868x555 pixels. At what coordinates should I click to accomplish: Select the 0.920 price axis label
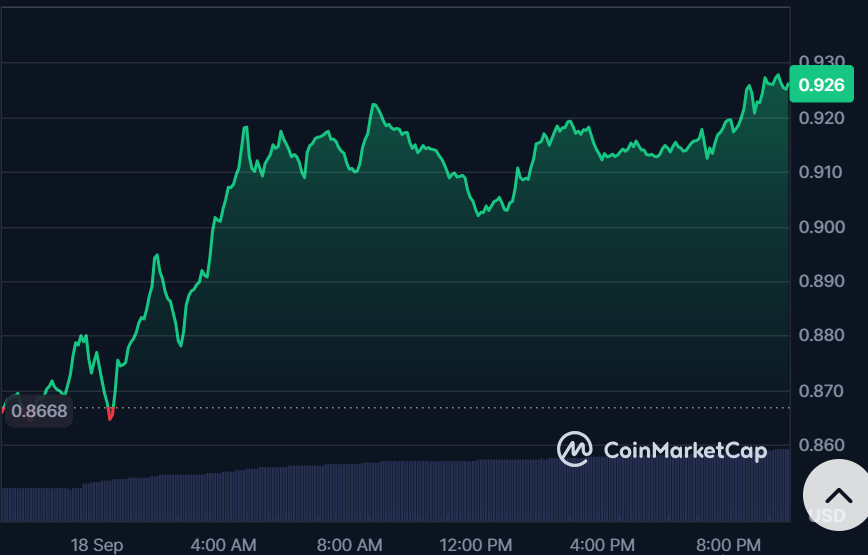click(x=822, y=118)
